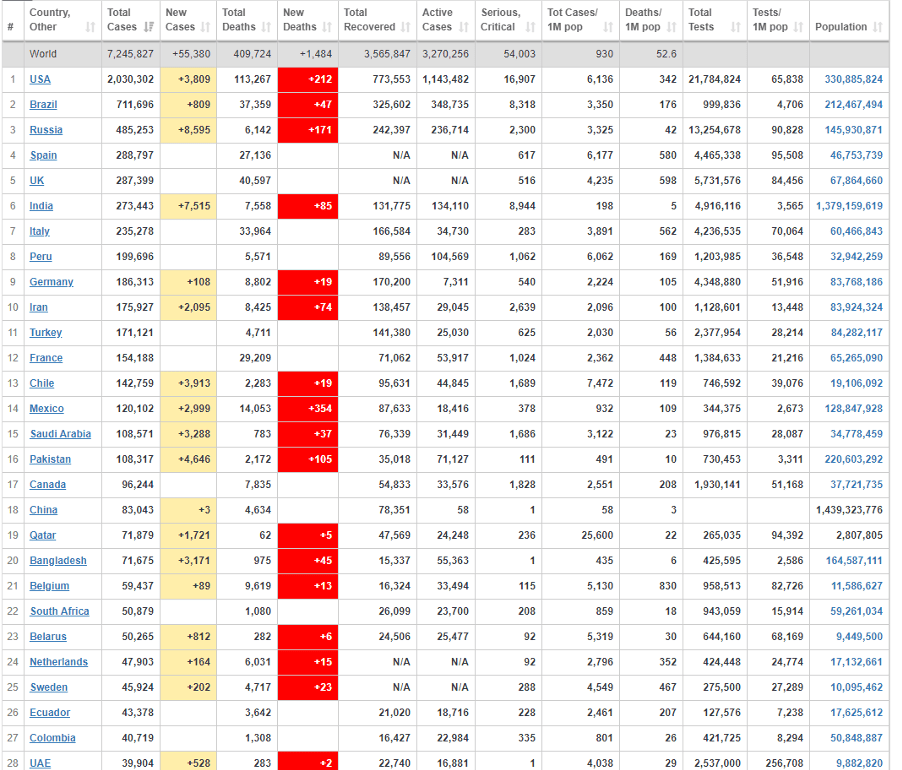
Task: Sort by Tot Cases/1M pop sort icon
Action: coord(608,27)
